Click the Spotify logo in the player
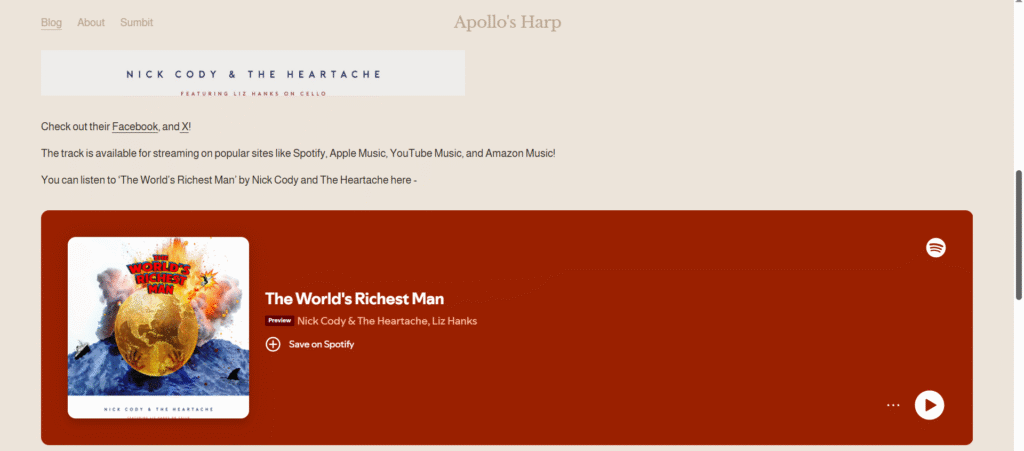This screenshot has width=1024, height=451. 935,248
